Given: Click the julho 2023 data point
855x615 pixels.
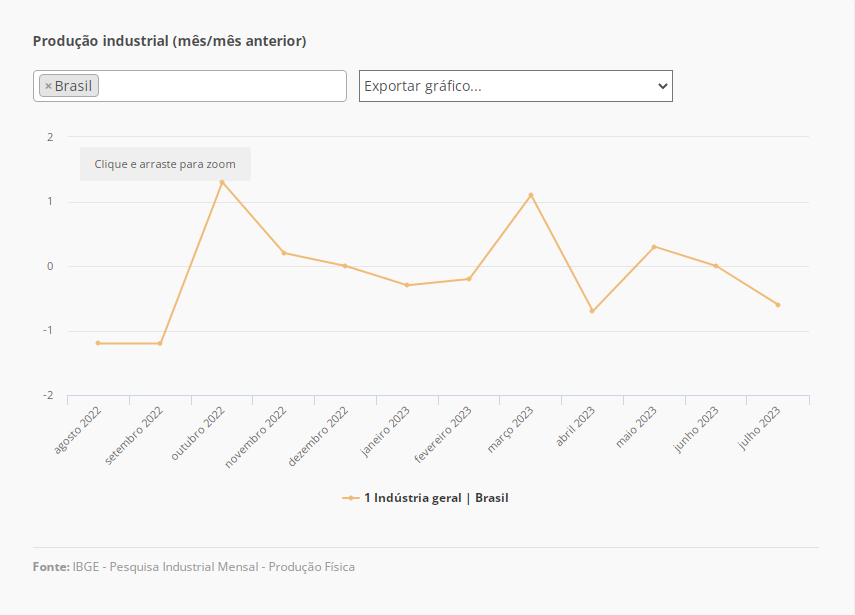Looking at the screenshot, I should point(778,305).
